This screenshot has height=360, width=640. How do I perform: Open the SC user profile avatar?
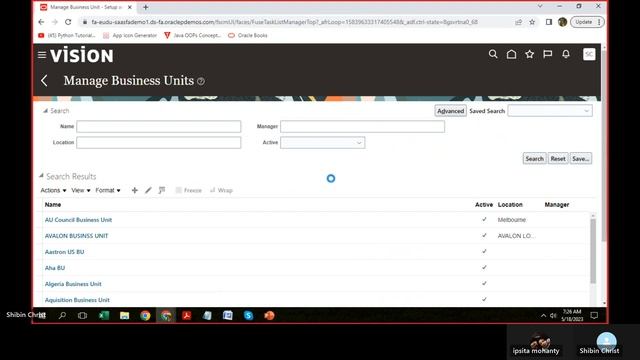589,54
